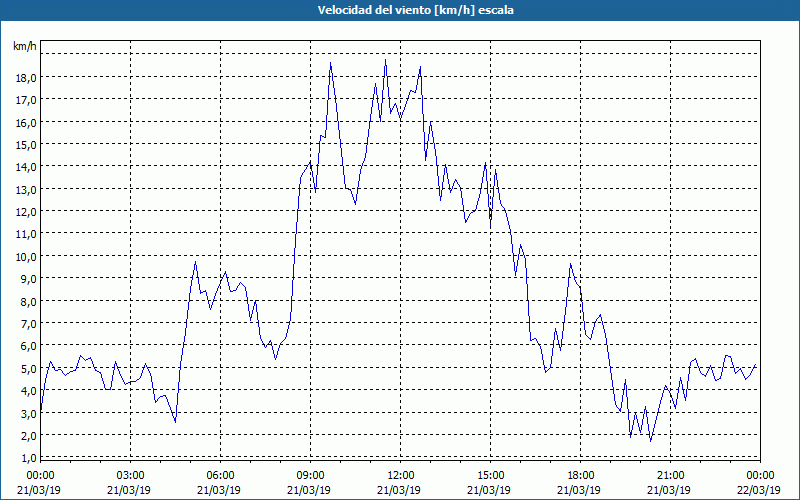Click the 7,0 y-axis value
800x500 pixels.
click(28, 323)
